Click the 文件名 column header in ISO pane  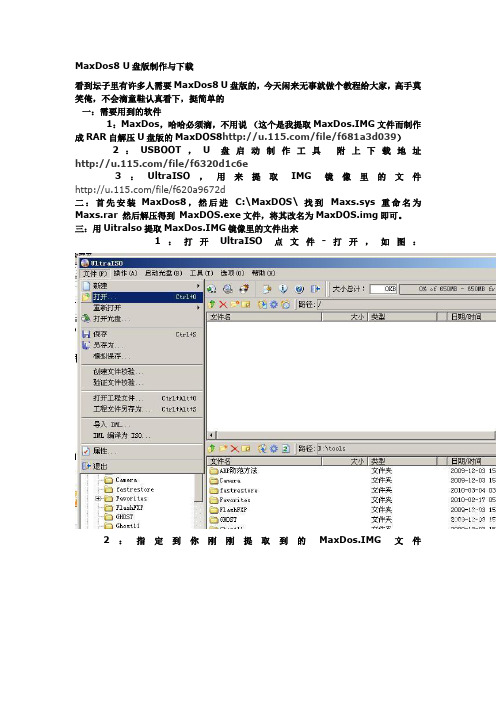(x=264, y=317)
